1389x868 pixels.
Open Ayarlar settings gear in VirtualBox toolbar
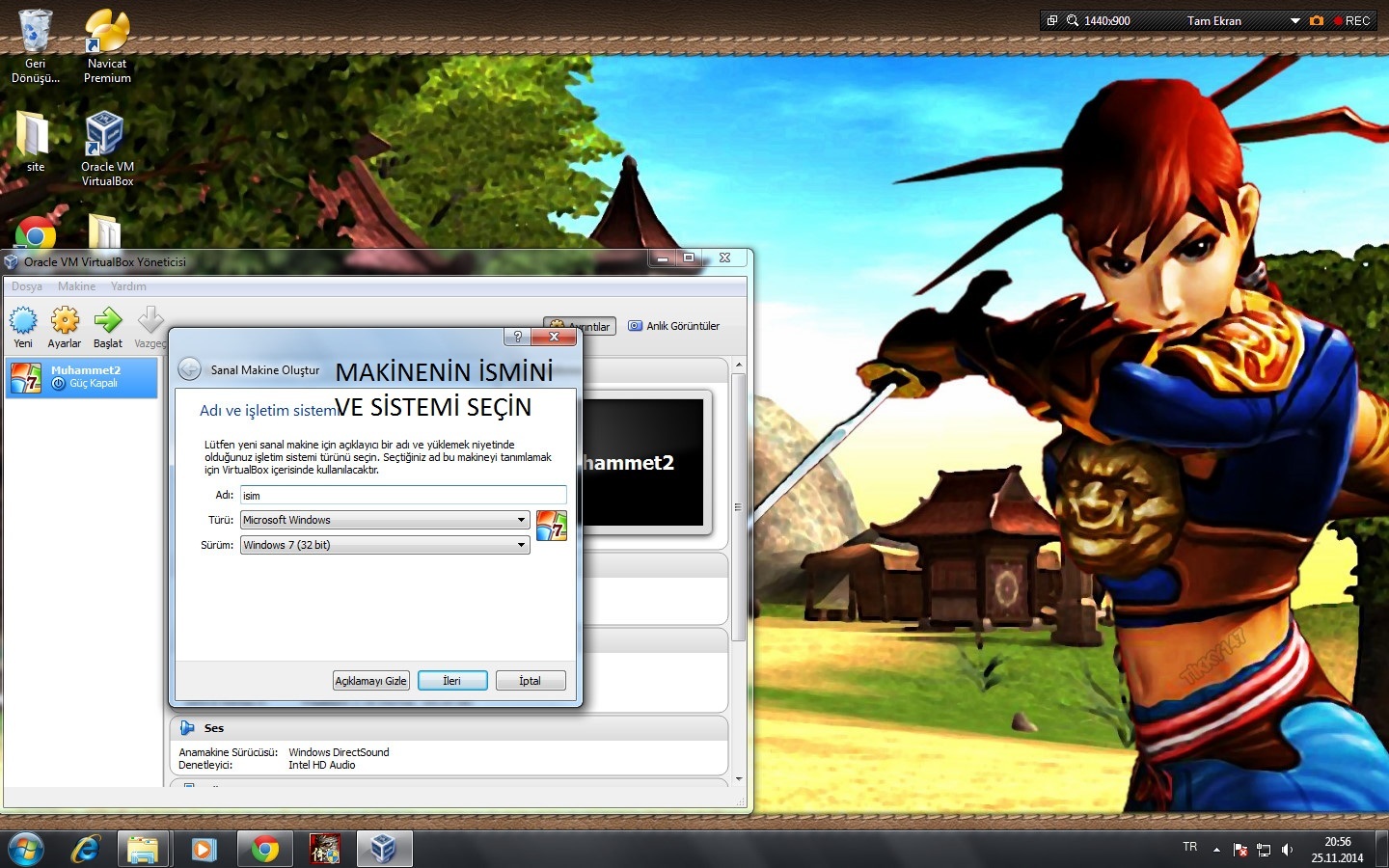(x=65, y=320)
